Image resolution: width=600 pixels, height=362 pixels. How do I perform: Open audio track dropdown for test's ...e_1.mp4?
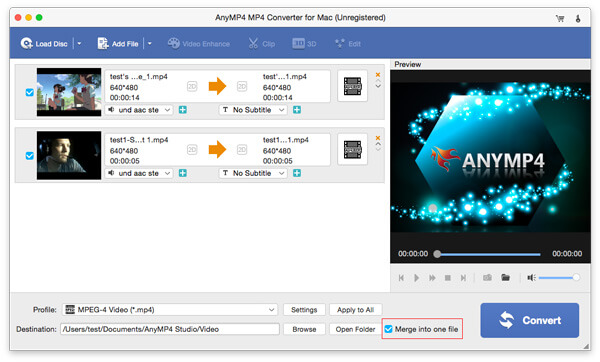coord(139,110)
